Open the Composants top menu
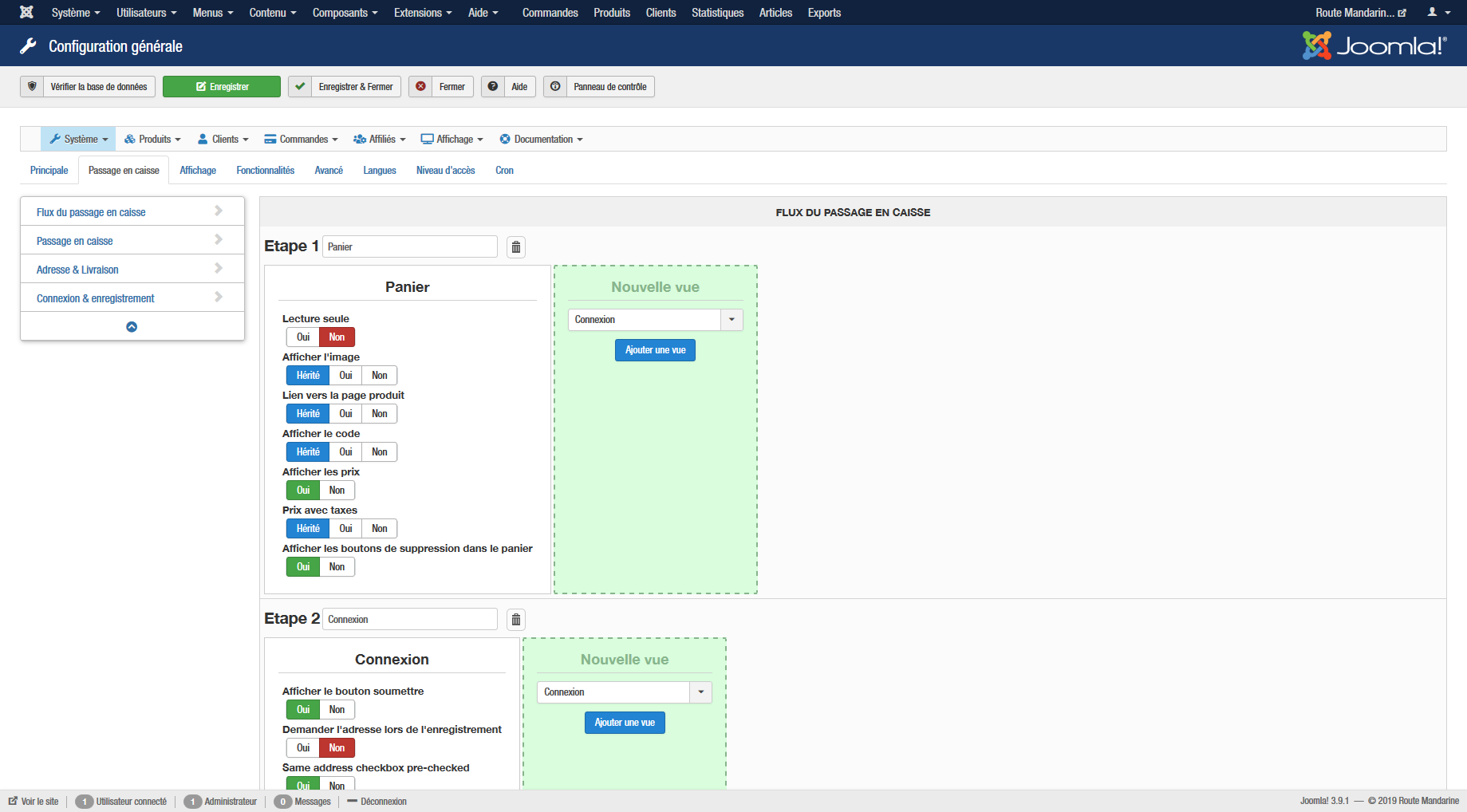Screen dimensions: 1467x812 pos(345,12)
